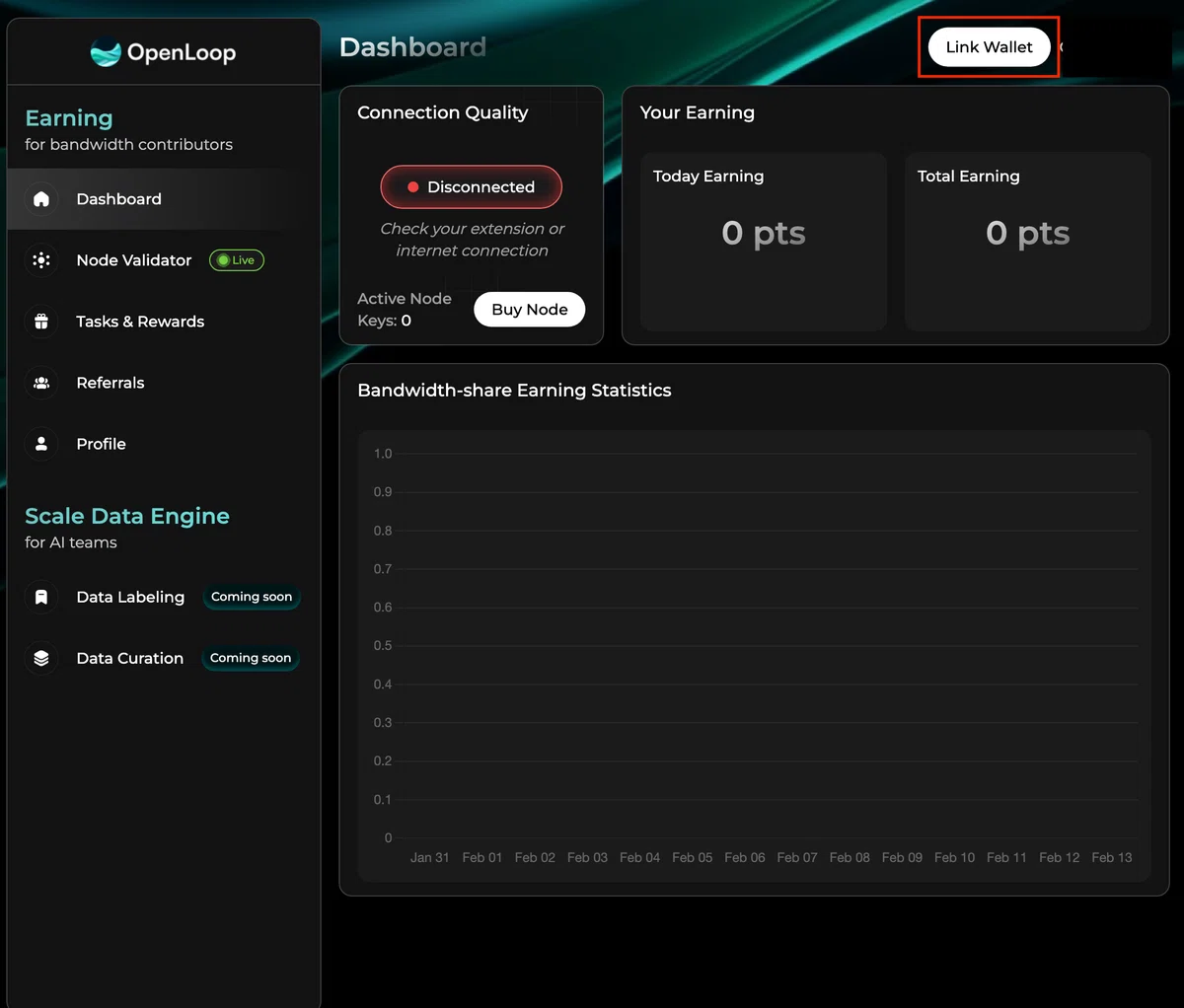
Task: Open the Dashboard menu item
Action: point(164,199)
